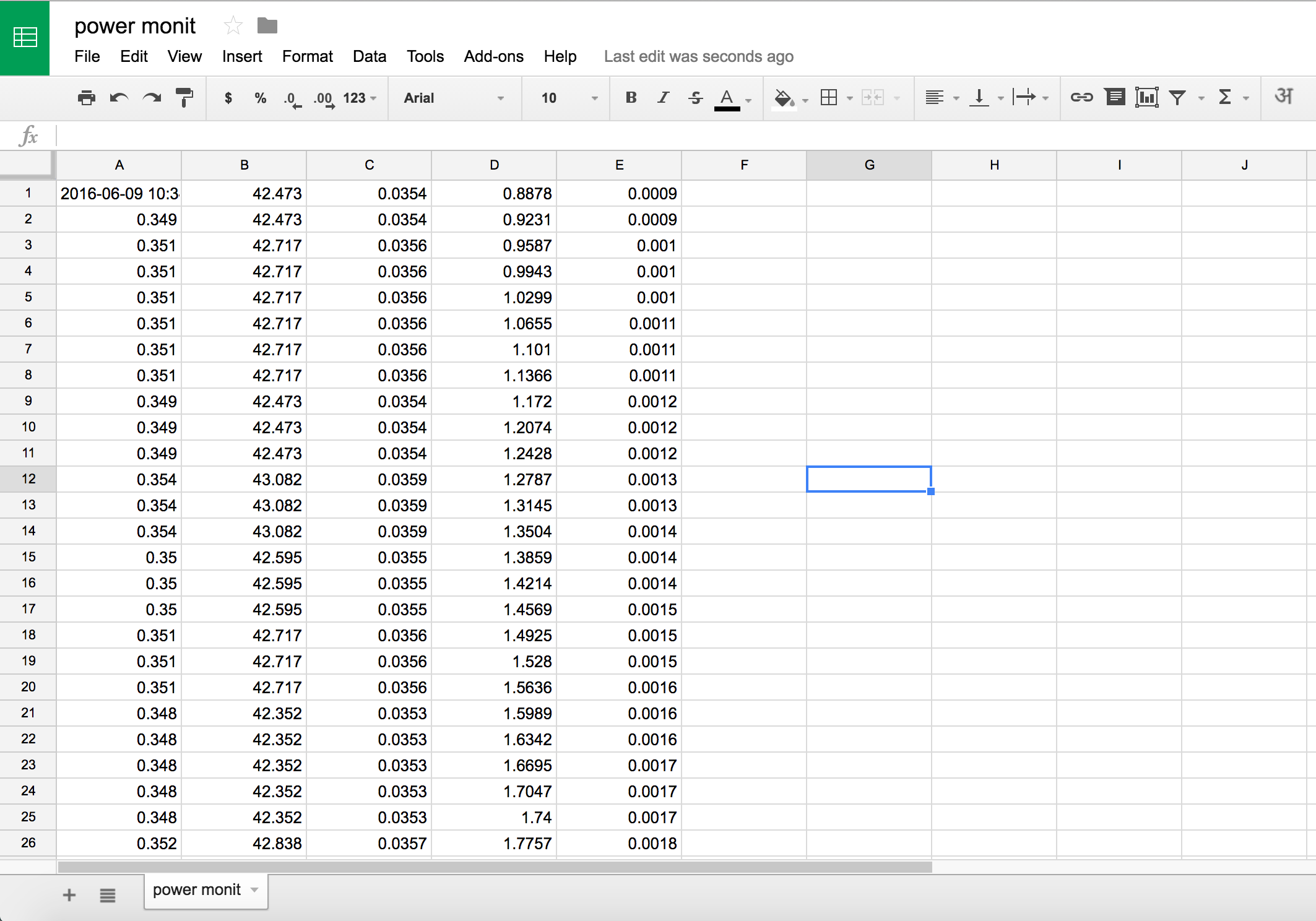
Task: Star the power monit spreadsheet
Action: pos(233,25)
